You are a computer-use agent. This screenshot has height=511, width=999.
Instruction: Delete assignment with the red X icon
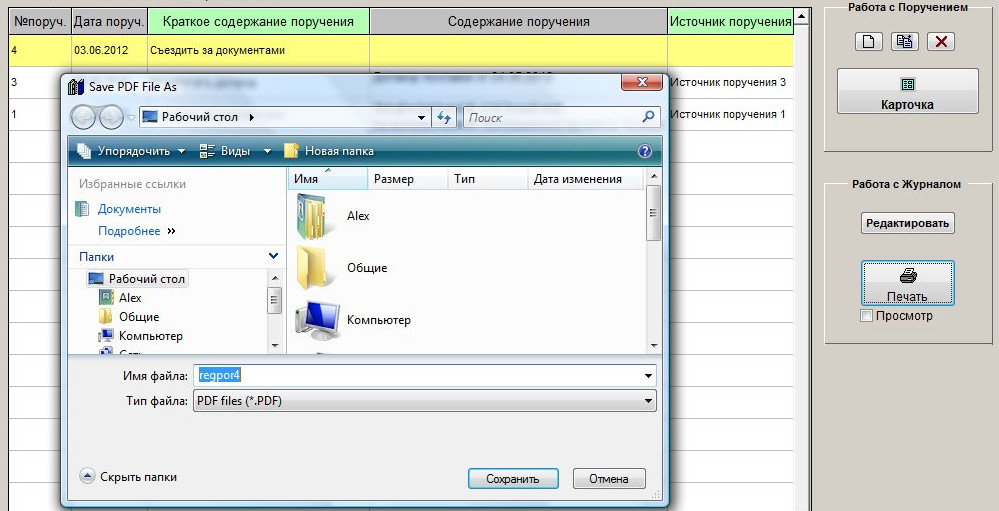(940, 41)
